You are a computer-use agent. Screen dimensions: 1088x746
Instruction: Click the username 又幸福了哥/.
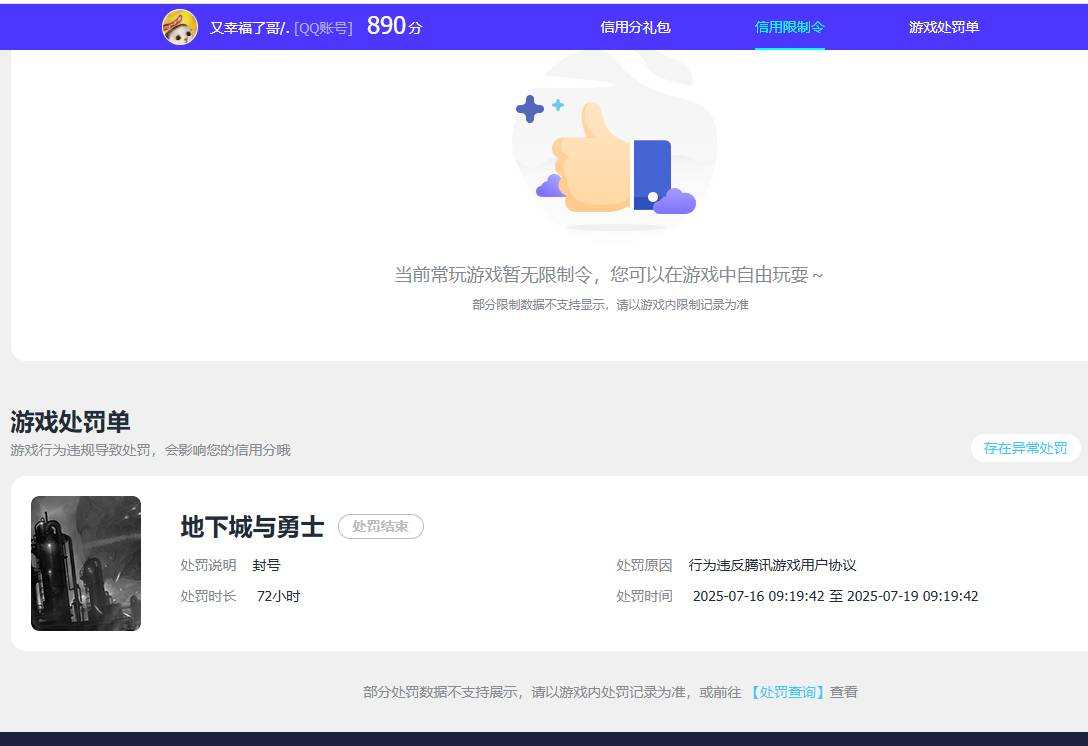coord(249,28)
